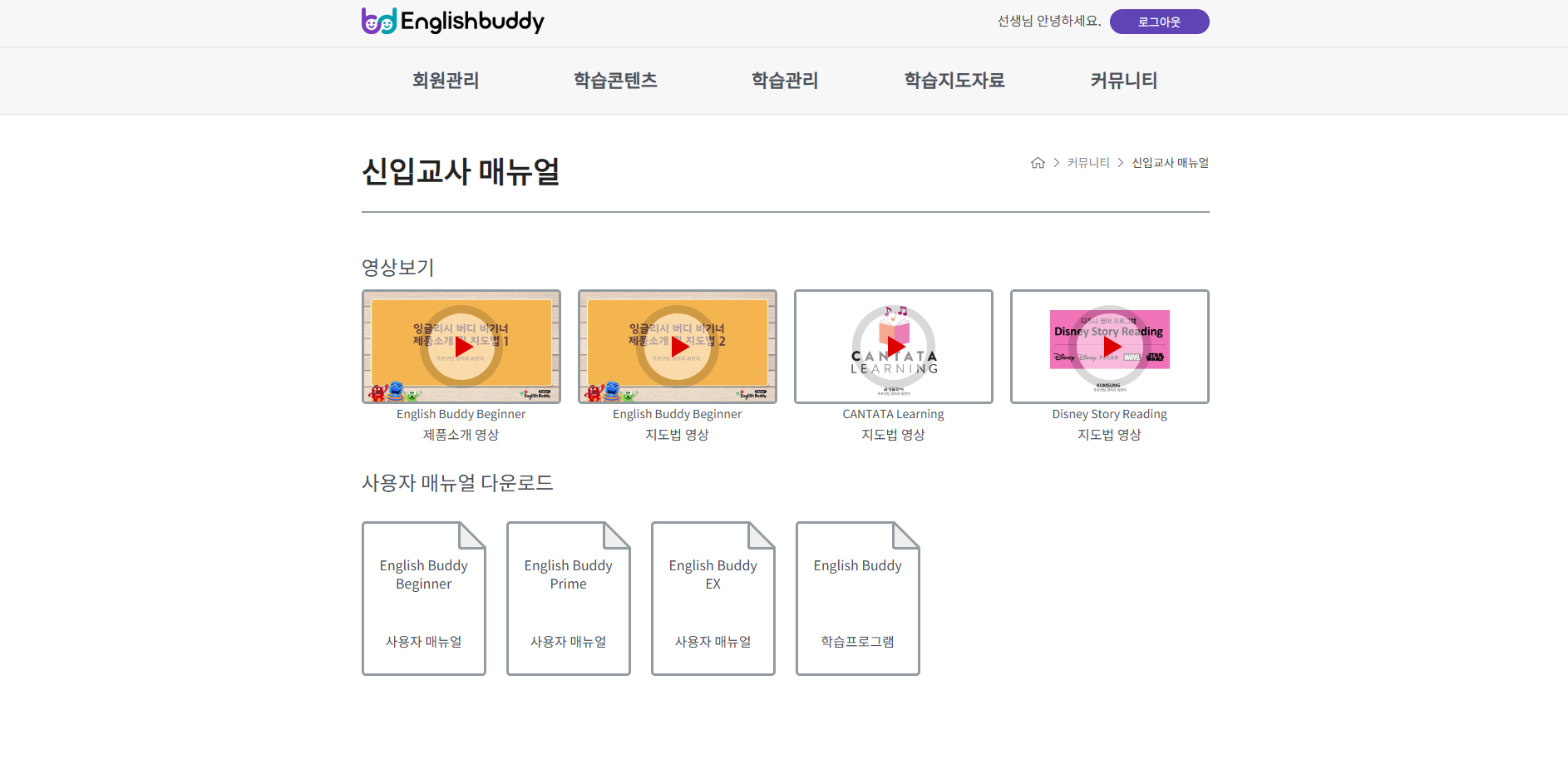Image resolution: width=1568 pixels, height=769 pixels.
Task: Open the 회원관리 menu
Action: pos(446,81)
